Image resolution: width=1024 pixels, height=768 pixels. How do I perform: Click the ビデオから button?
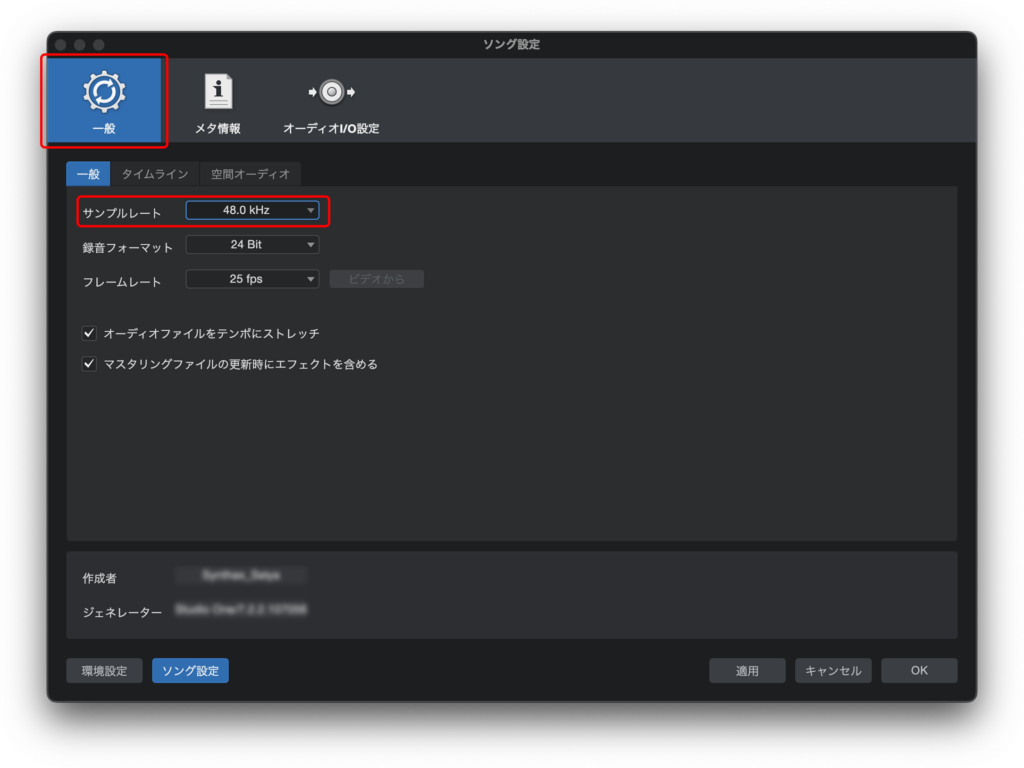[377, 279]
